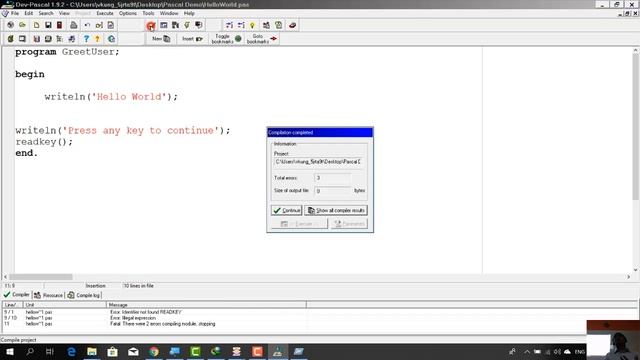Click the 'Hello World' string in code
This screenshot has width=640, height=360.
(x=129, y=97)
